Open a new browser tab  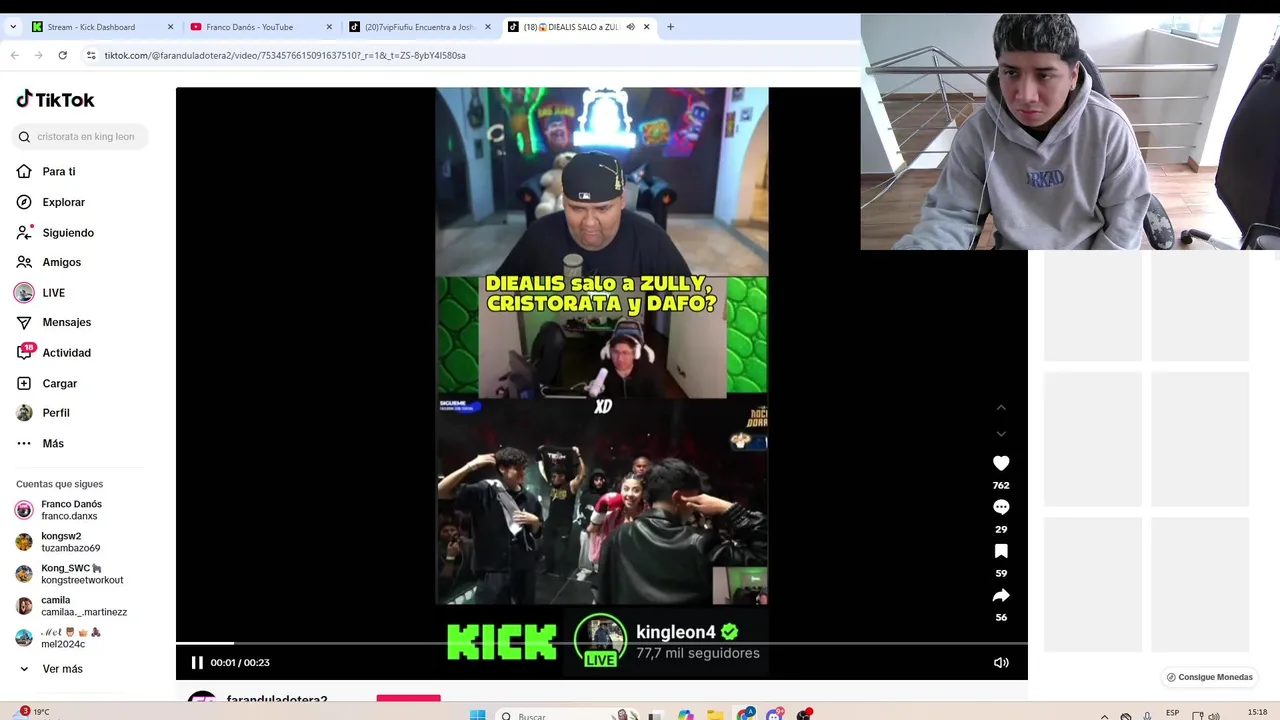[670, 27]
